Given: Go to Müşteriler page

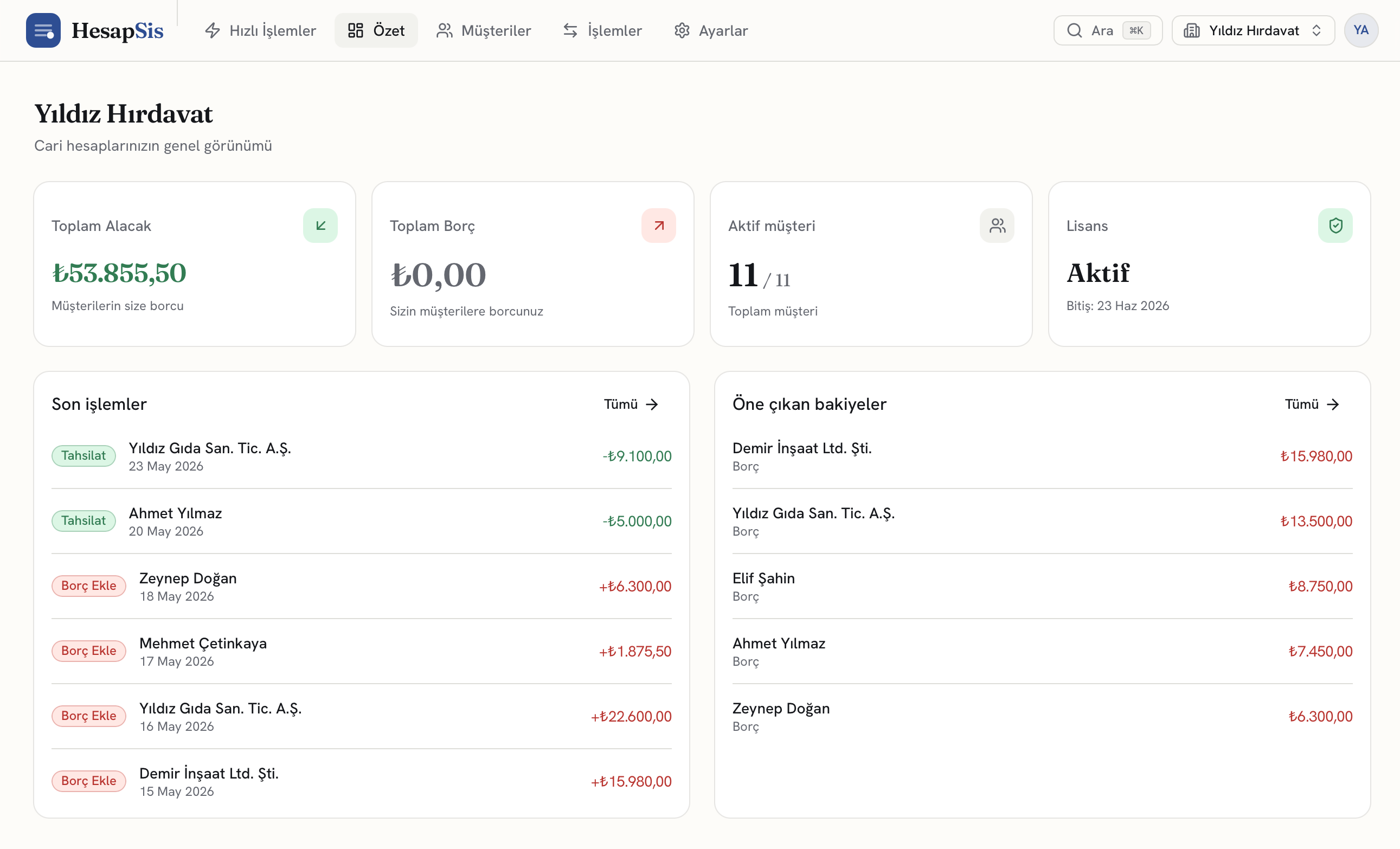Looking at the screenshot, I should [484, 30].
